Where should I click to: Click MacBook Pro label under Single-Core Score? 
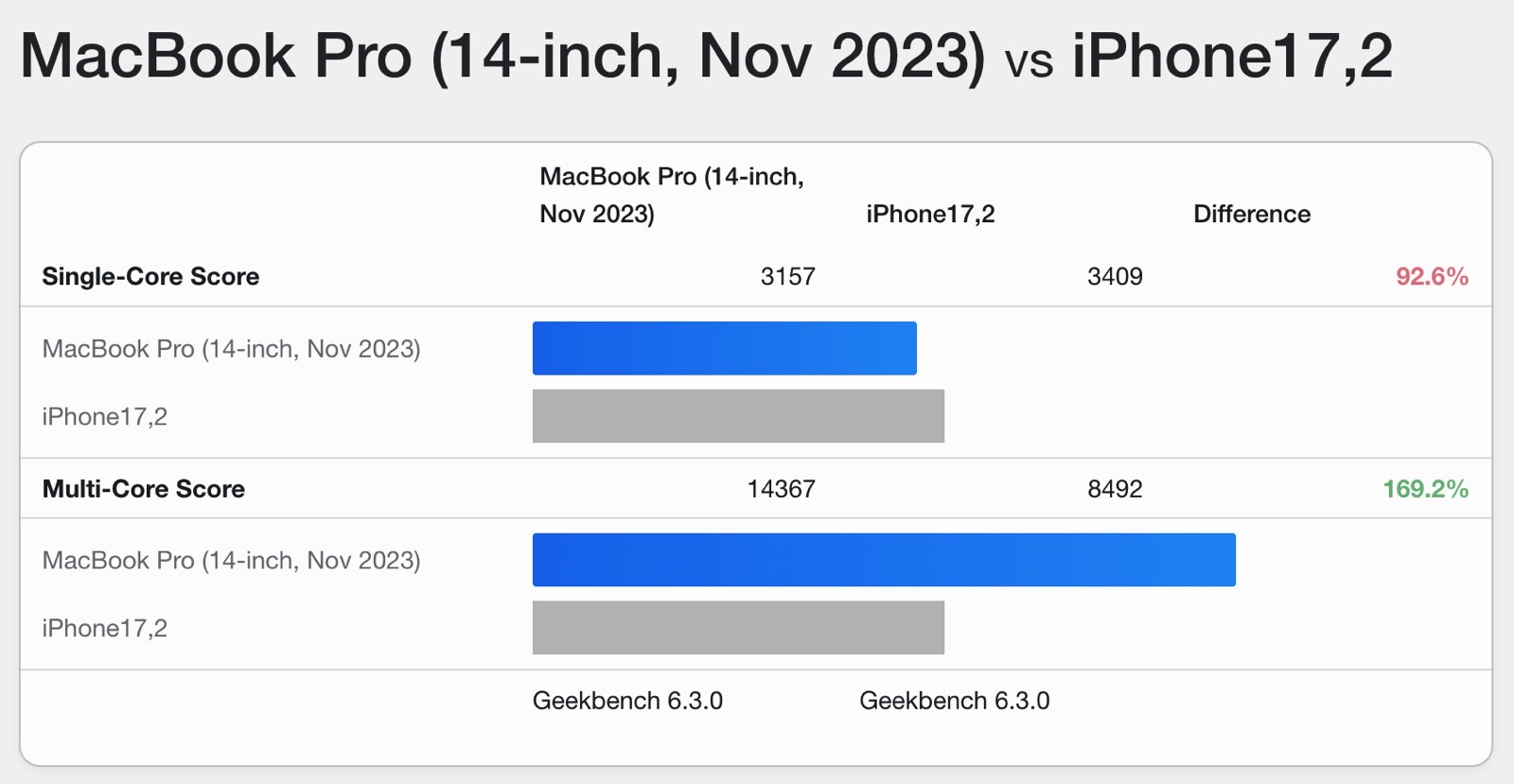pos(231,349)
